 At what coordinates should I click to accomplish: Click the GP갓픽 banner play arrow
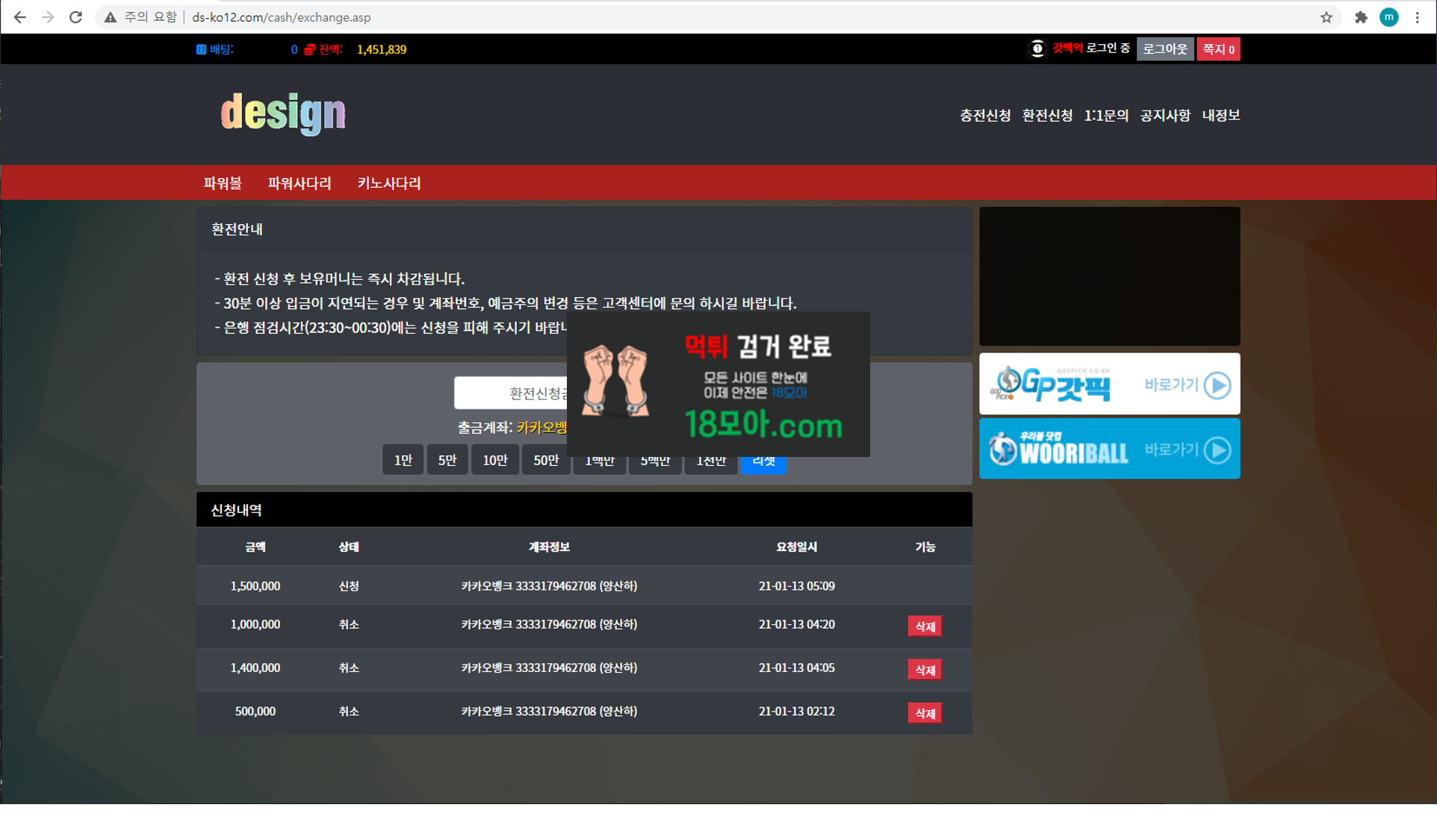tap(1217, 385)
